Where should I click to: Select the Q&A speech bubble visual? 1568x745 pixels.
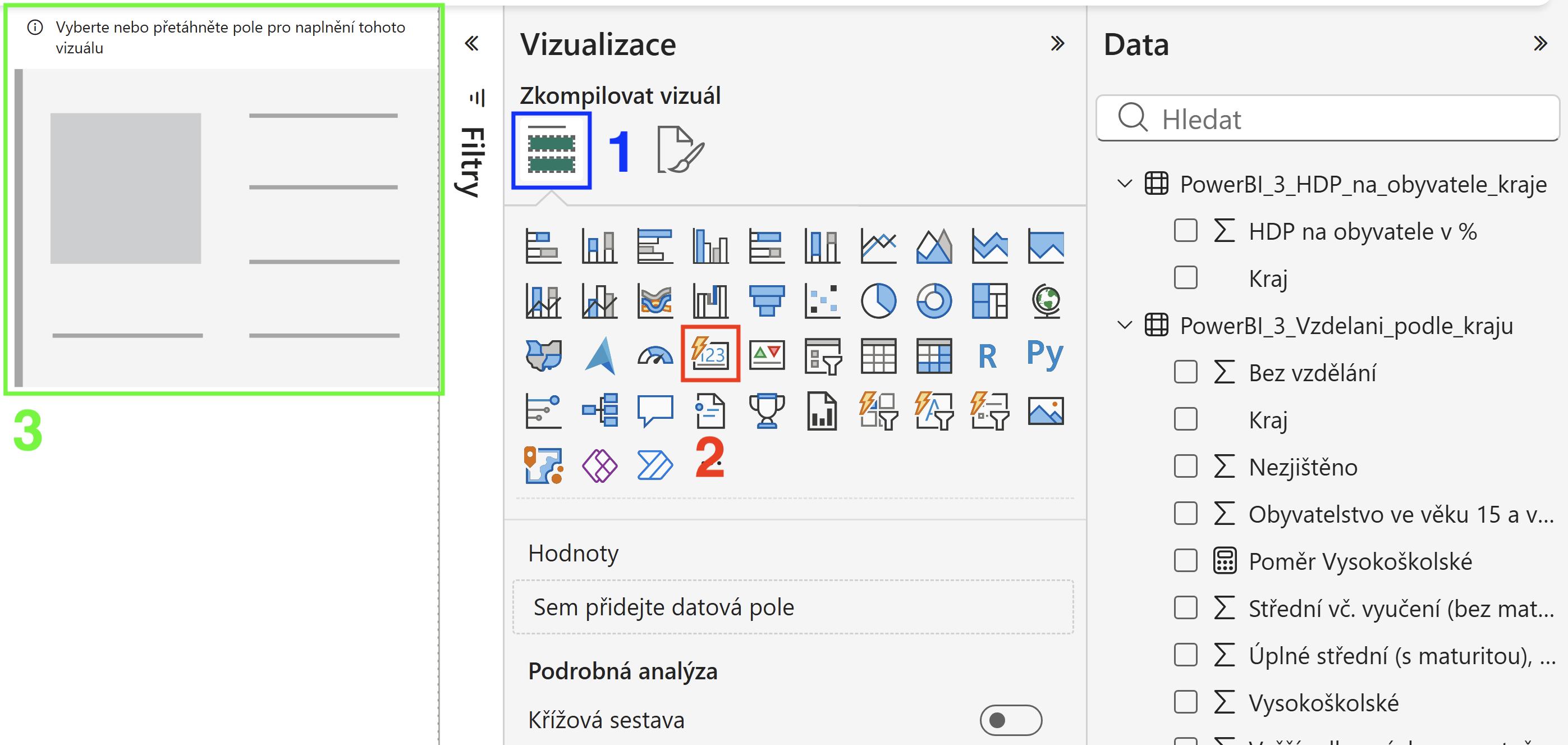(655, 410)
